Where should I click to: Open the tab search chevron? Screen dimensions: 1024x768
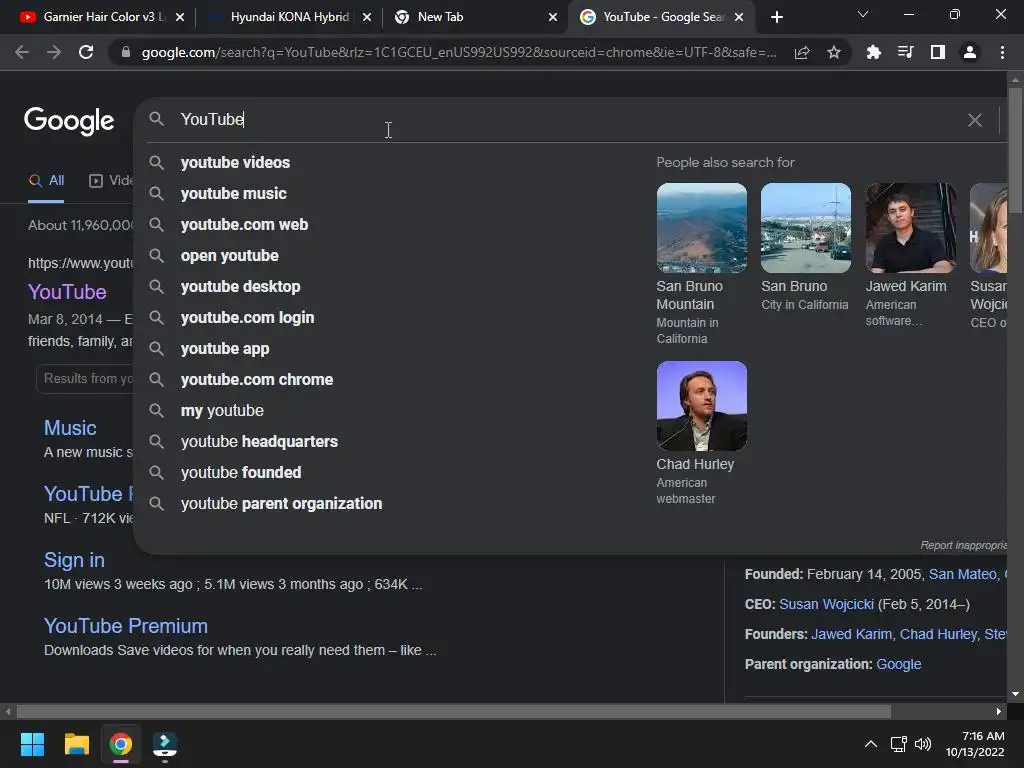pos(863,14)
